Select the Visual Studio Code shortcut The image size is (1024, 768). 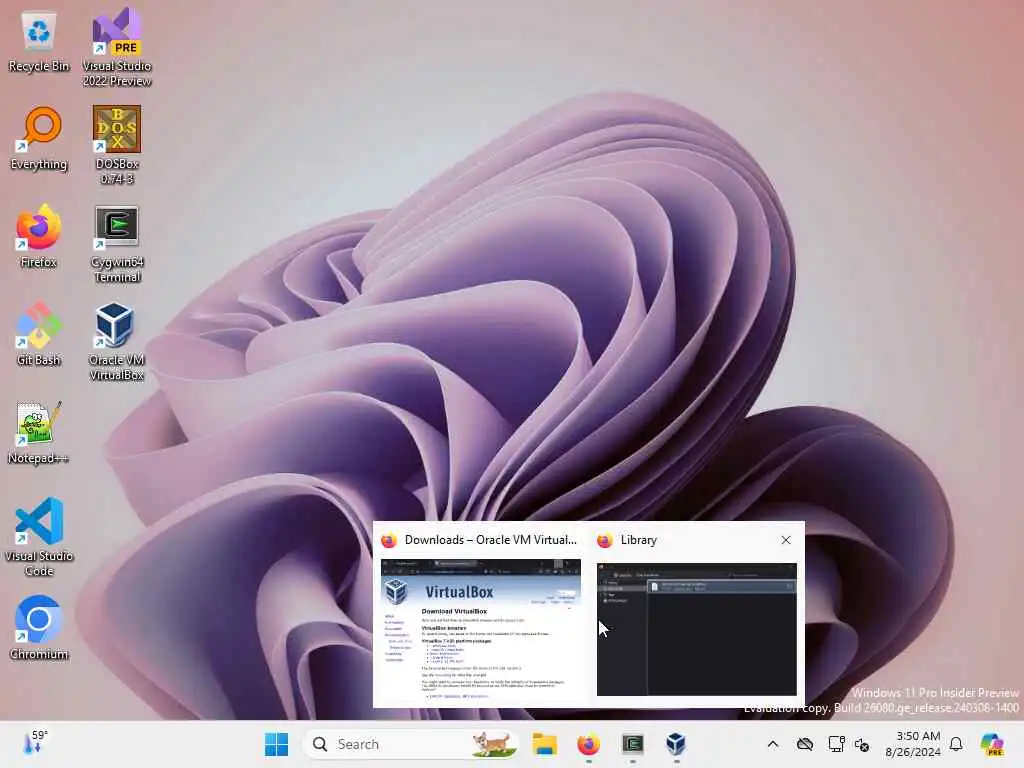click(x=39, y=537)
